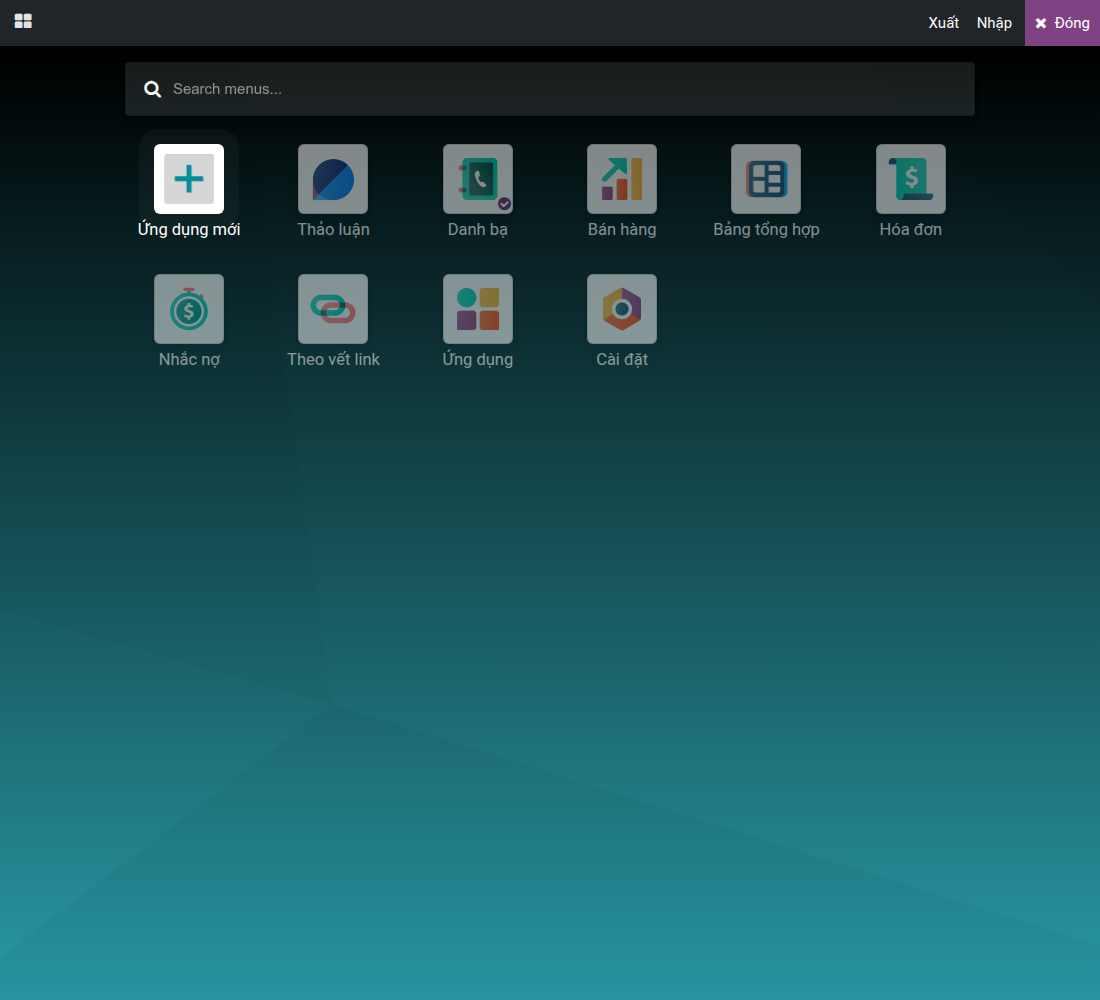Open the Thảo luận app icon

[333, 179]
